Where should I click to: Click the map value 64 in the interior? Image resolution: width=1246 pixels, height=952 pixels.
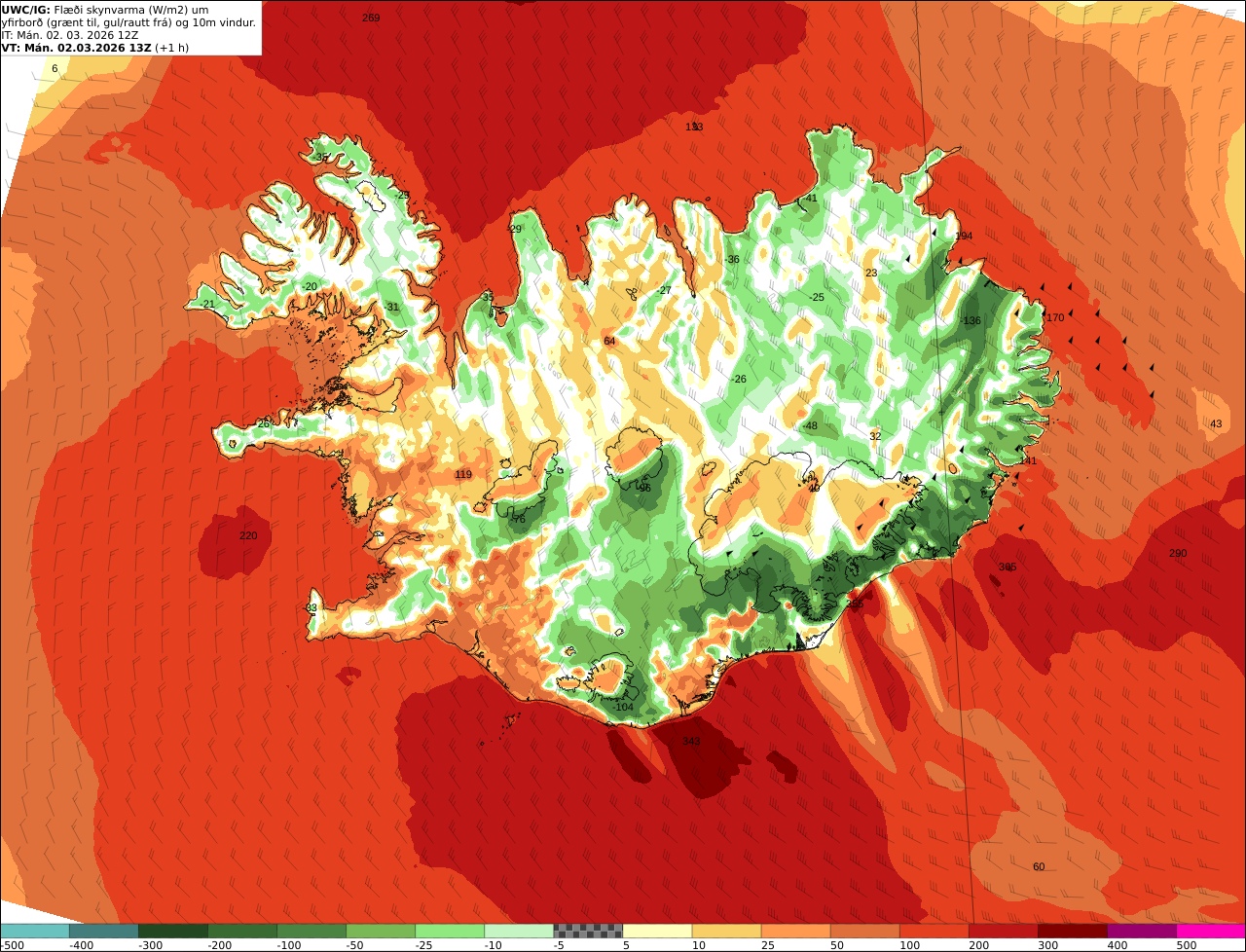[609, 341]
